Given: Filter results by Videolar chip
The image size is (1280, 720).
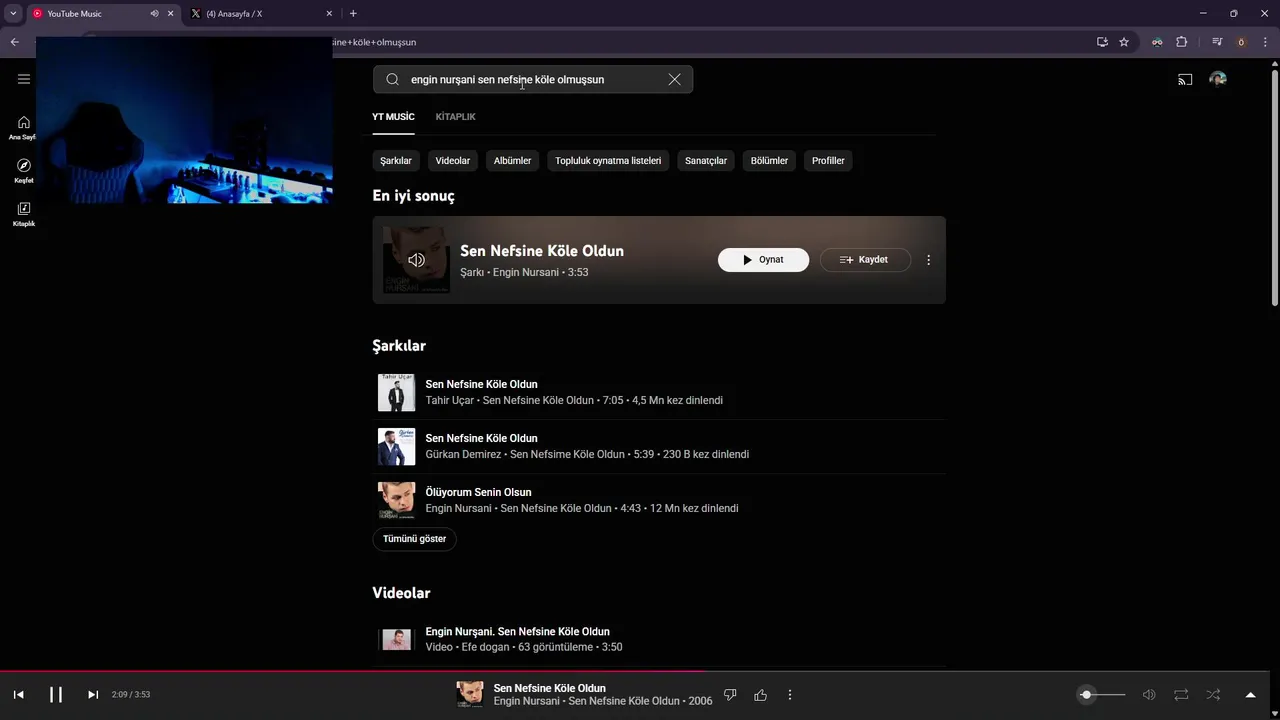Looking at the screenshot, I should (x=453, y=160).
